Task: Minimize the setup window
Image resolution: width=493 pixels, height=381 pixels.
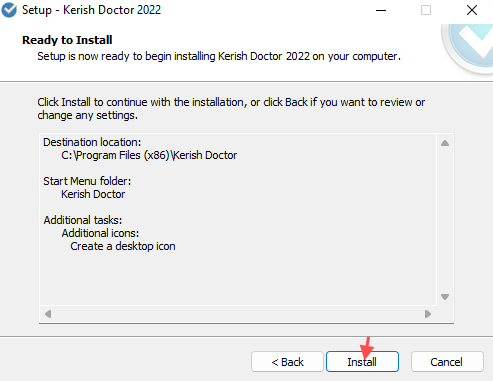Action: [x=381, y=10]
